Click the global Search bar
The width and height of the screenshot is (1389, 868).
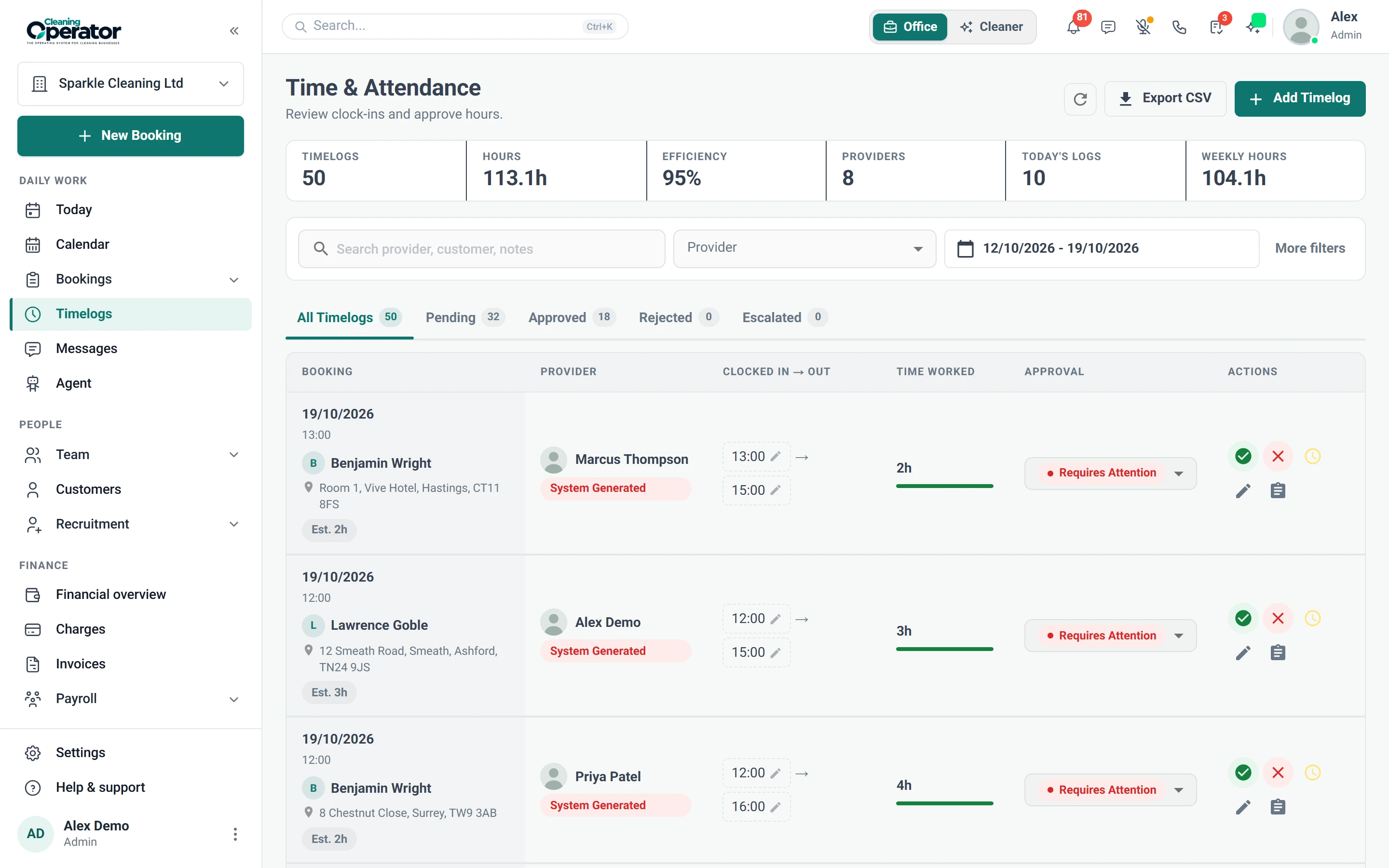[x=455, y=27]
